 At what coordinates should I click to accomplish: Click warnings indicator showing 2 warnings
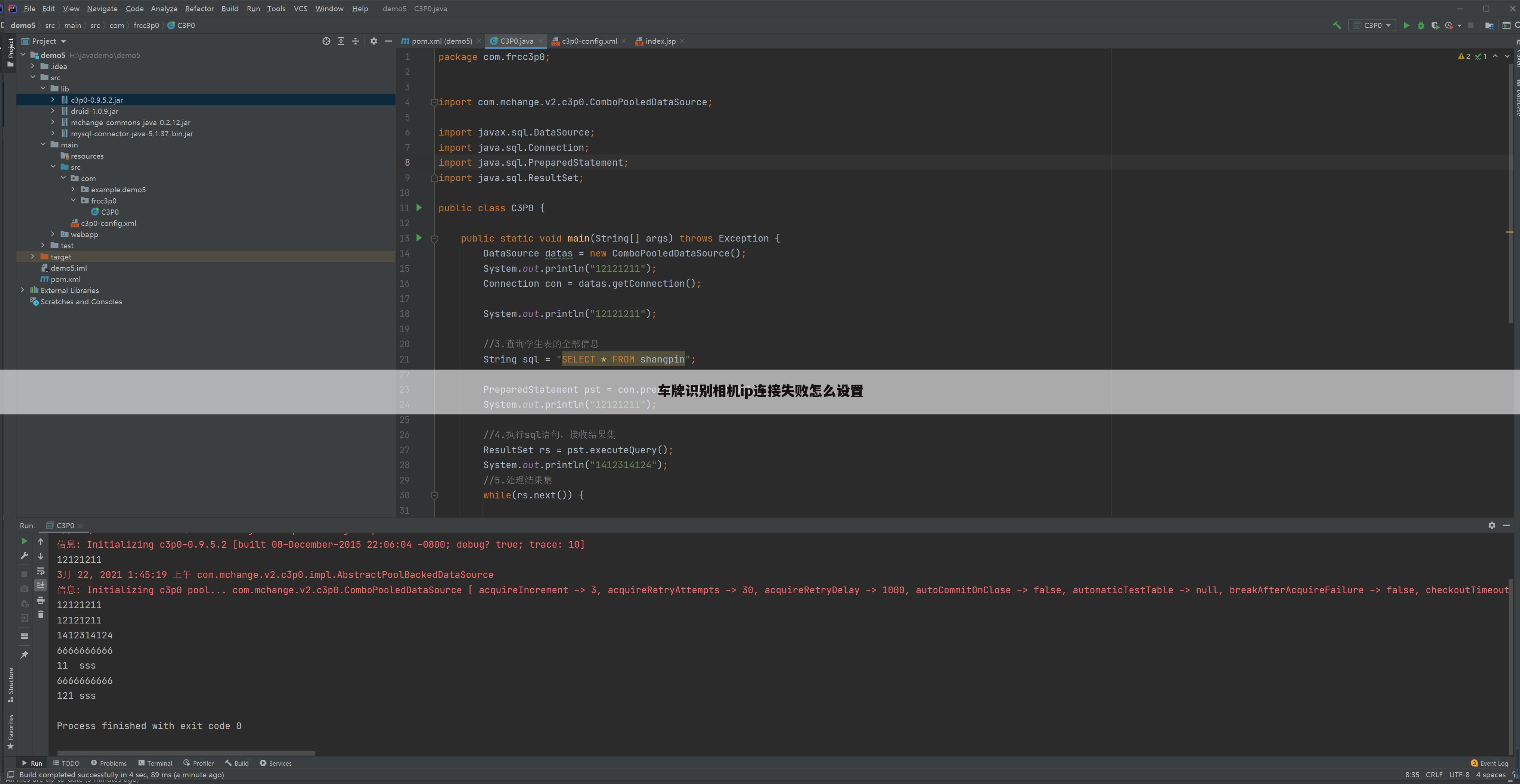point(1464,57)
